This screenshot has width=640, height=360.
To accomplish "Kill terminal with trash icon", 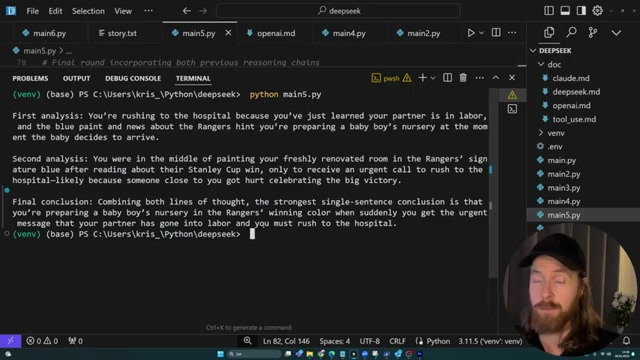I will [463, 78].
